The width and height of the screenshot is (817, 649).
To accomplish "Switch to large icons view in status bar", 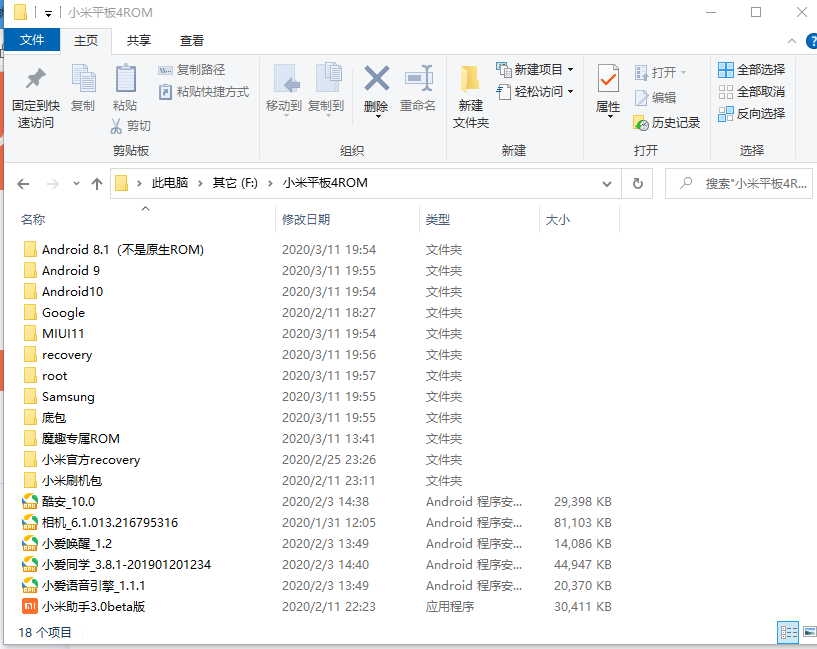I will click(x=809, y=632).
